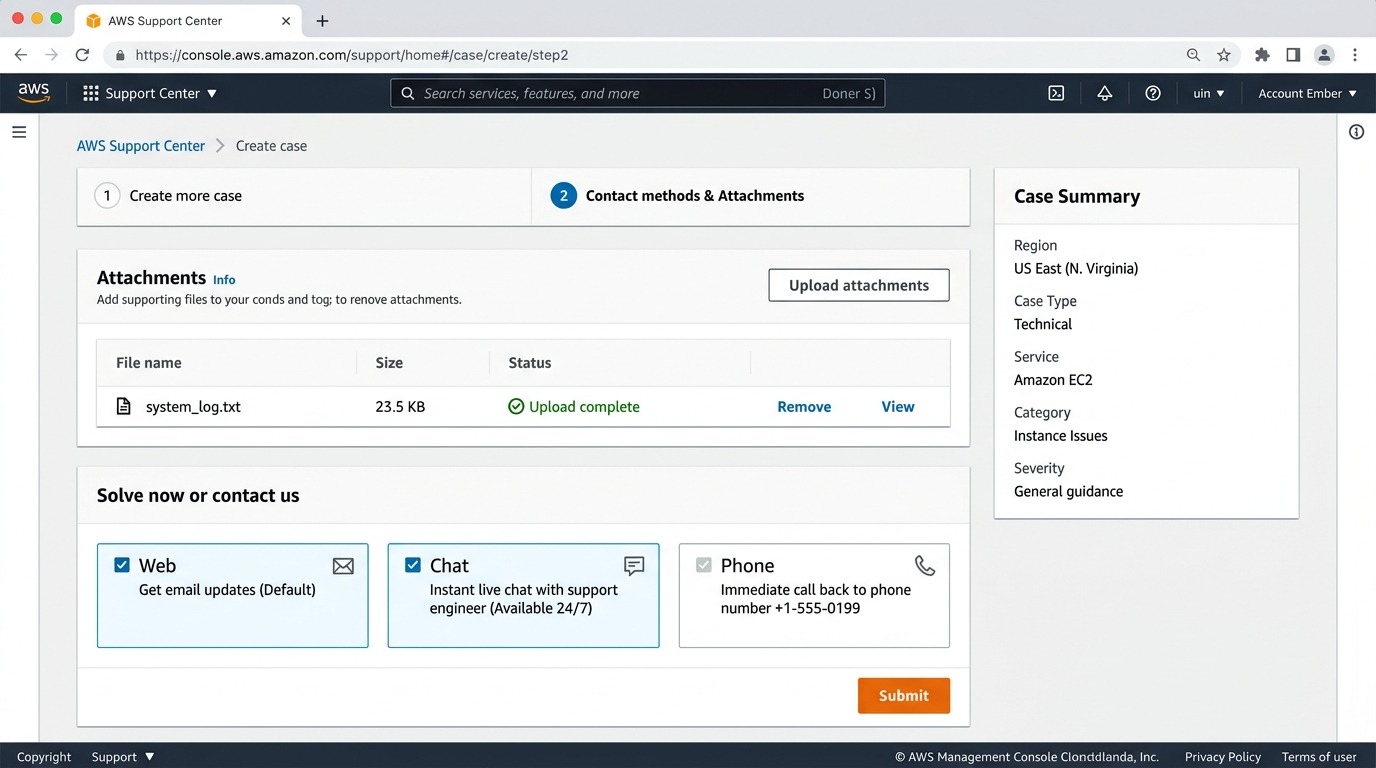This screenshot has height=768, width=1376.
Task: Open the browser three-dot menu
Action: pyautogui.click(x=1355, y=55)
